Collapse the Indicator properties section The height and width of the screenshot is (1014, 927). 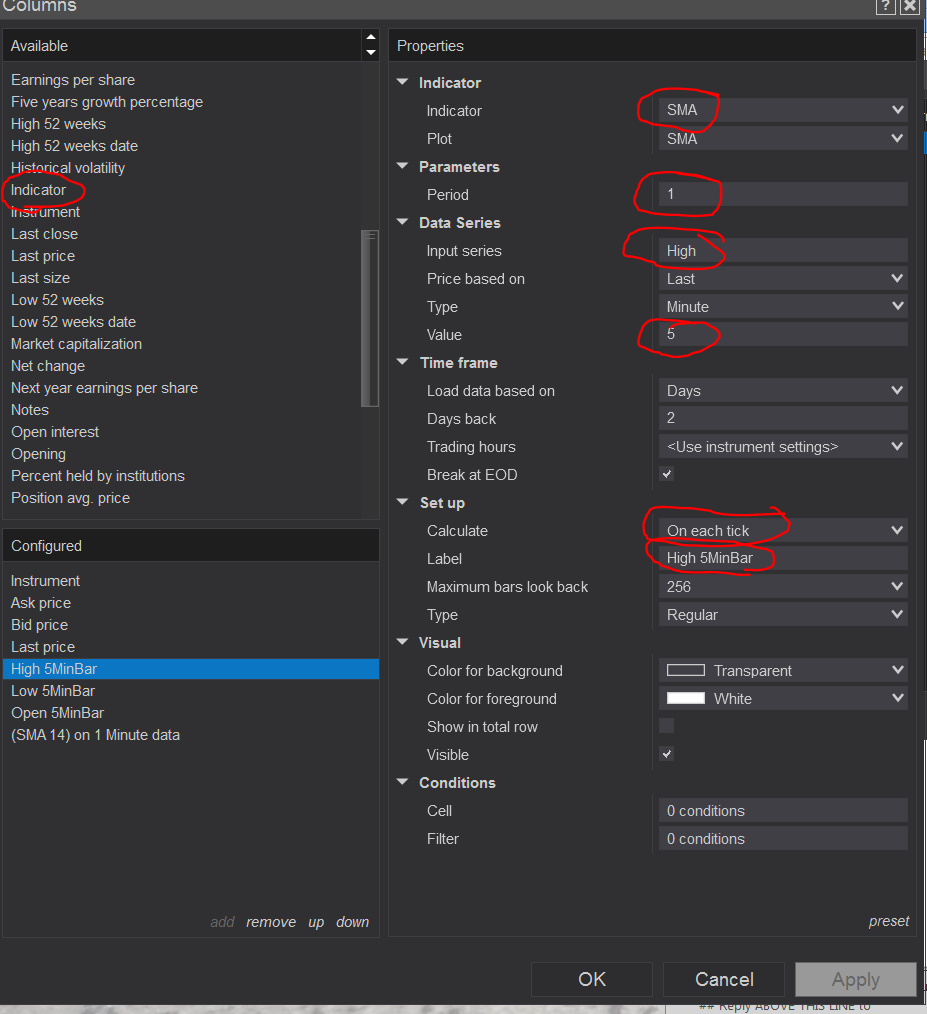click(403, 83)
